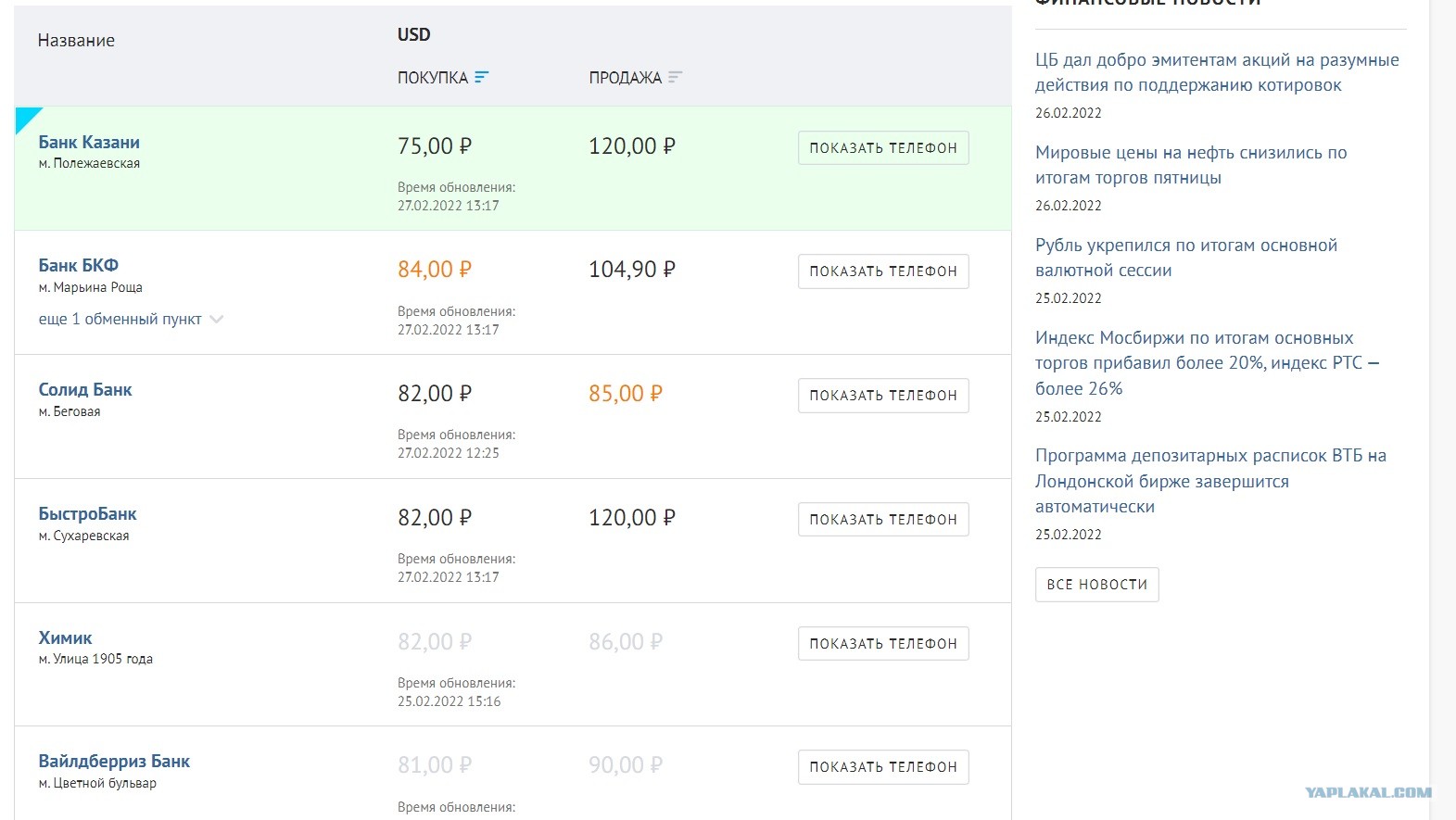Screen dimensions: 1456x820
Task: Click metro label 'м. Полежаевская'
Action: tap(89, 164)
